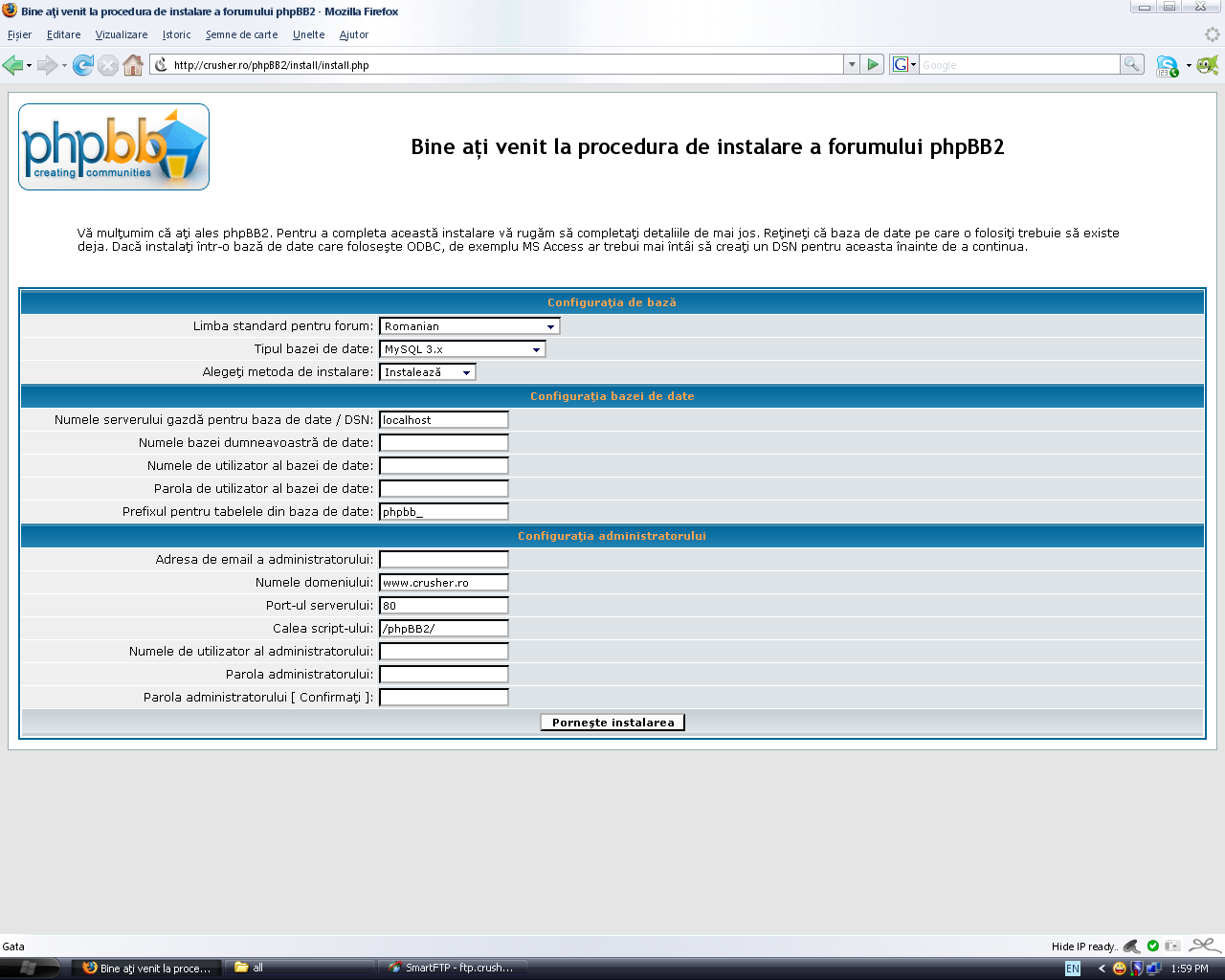Image resolution: width=1225 pixels, height=980 pixels.
Task: Click the Pornește instalarea button
Action: [x=612, y=723]
